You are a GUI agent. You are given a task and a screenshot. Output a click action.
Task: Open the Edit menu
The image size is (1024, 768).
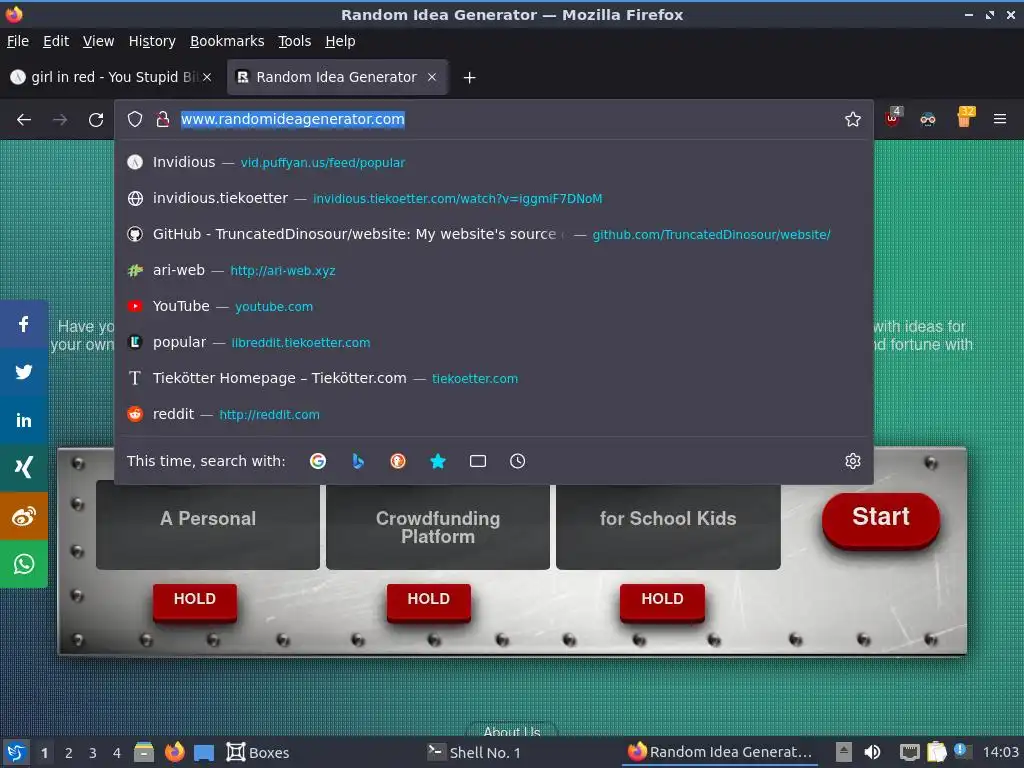(x=56, y=41)
